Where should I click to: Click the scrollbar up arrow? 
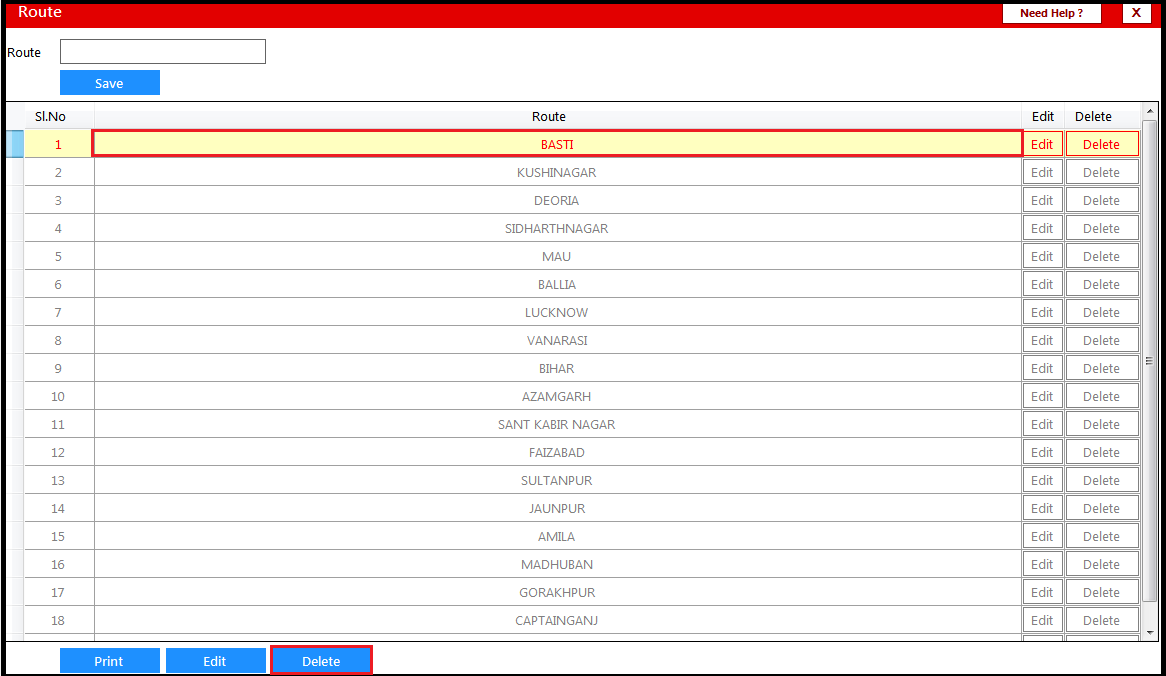tap(1150, 112)
